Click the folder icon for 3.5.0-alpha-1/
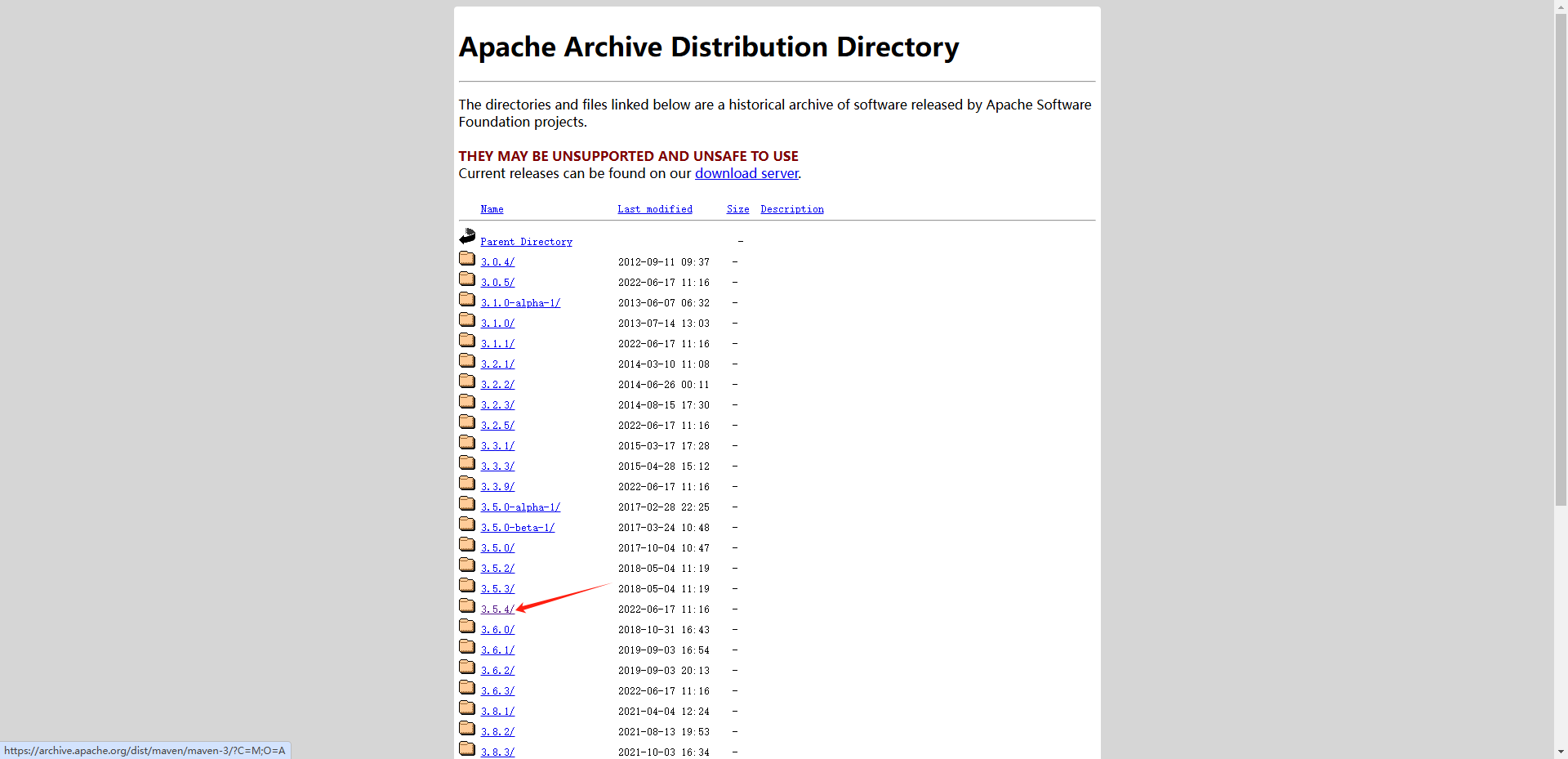The image size is (1568, 759). coord(467,503)
